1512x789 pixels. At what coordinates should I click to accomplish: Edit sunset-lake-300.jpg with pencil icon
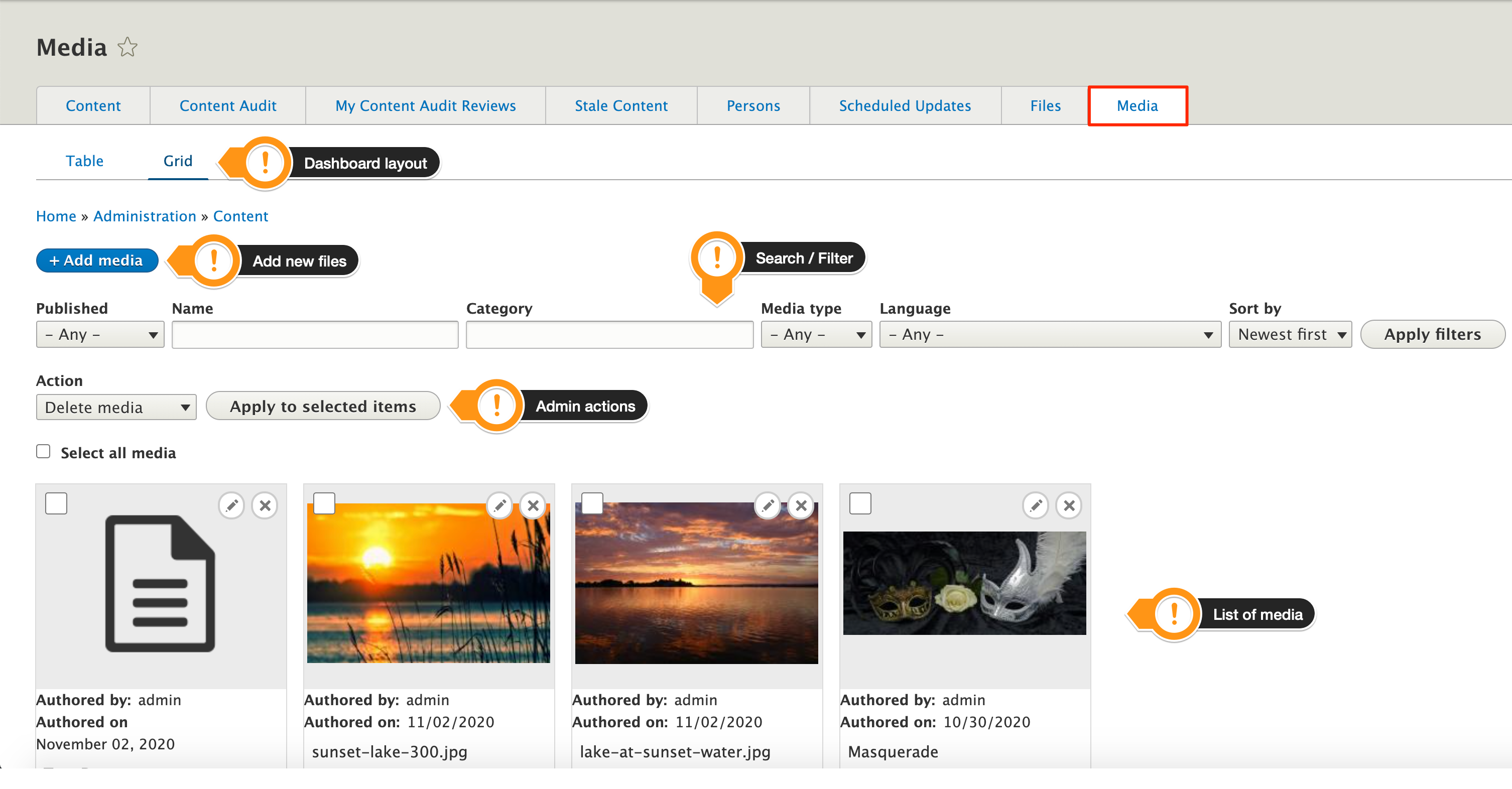click(x=499, y=505)
